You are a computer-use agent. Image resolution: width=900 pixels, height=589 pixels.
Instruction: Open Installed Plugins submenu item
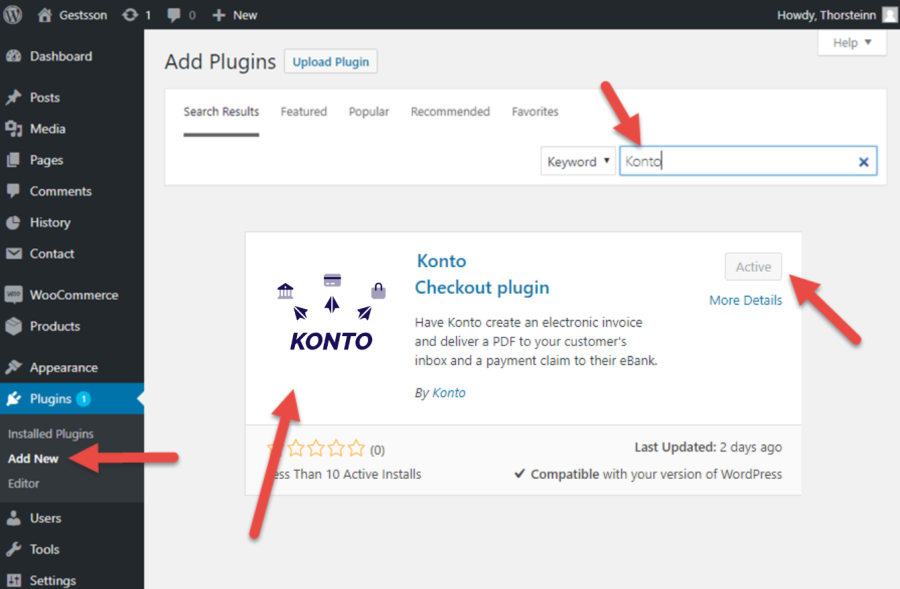click(51, 434)
